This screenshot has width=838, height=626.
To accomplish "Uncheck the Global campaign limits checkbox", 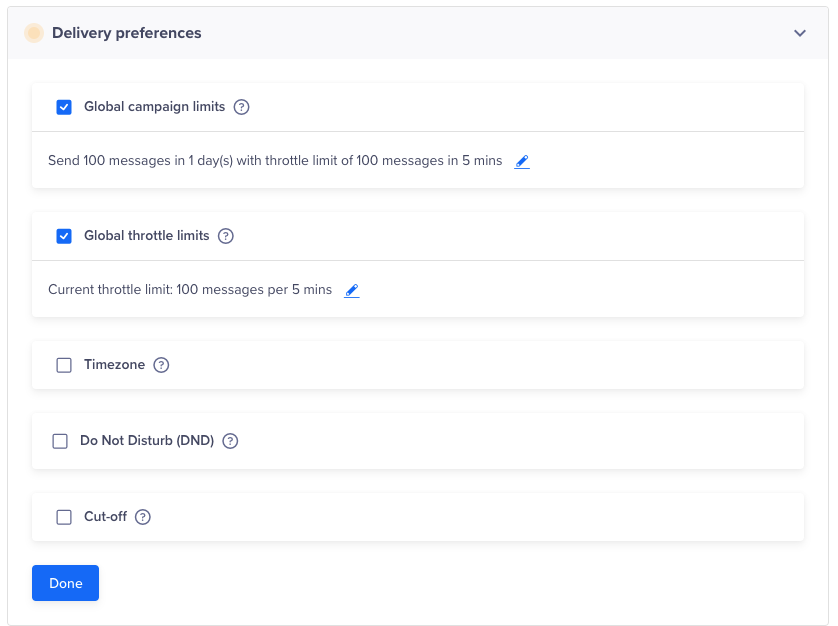I will 64,107.
